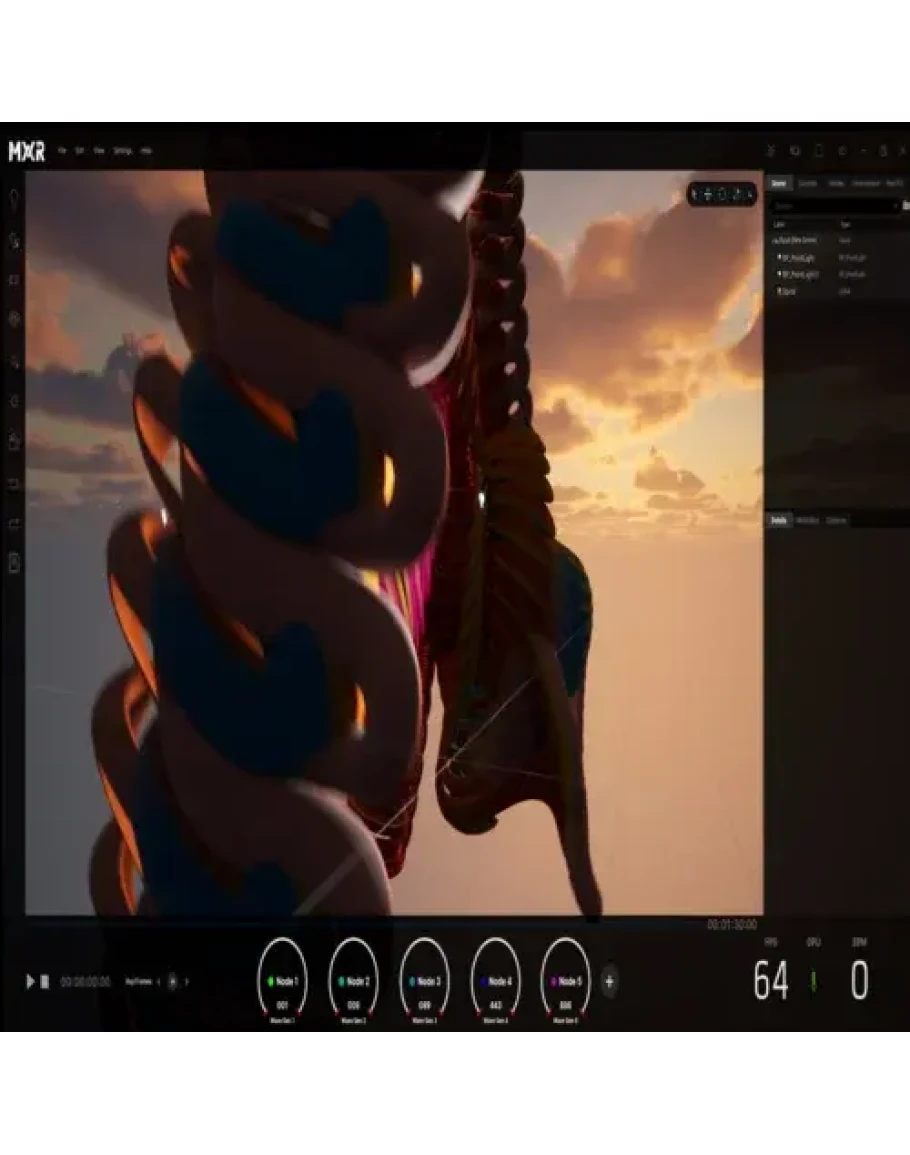Open the Settings menu
This screenshot has height=1155, width=910.
pyautogui.click(x=122, y=151)
